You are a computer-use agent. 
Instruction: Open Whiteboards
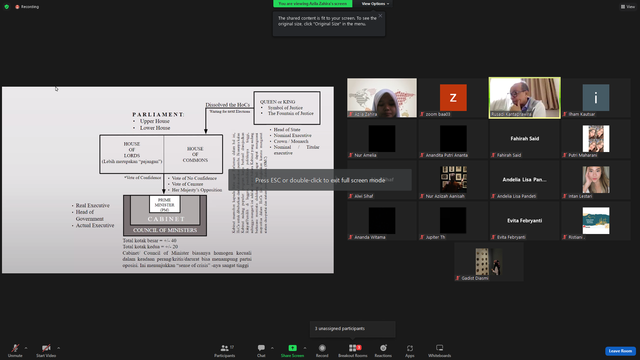click(440, 350)
